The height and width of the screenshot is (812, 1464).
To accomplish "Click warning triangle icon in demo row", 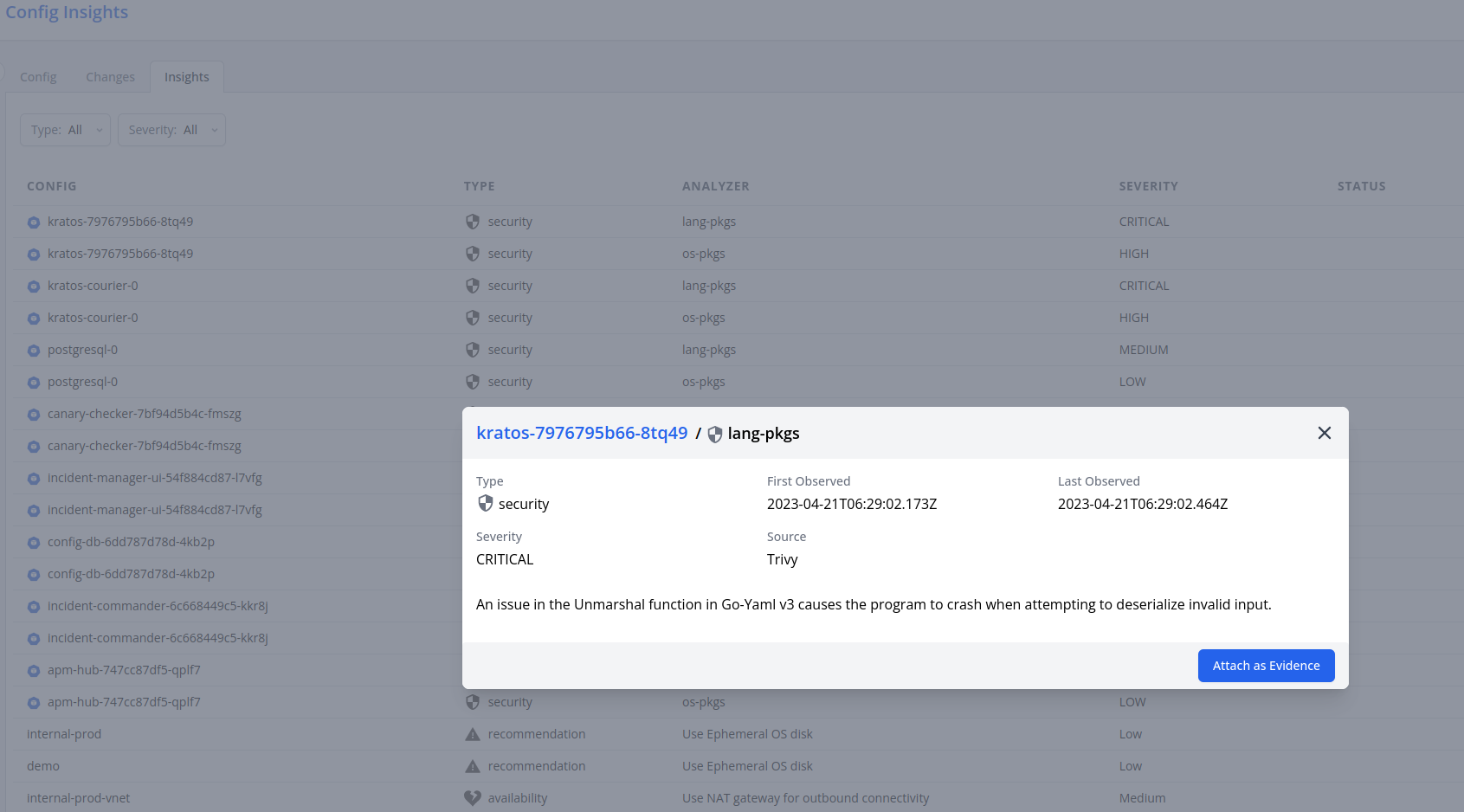I will (x=473, y=766).
